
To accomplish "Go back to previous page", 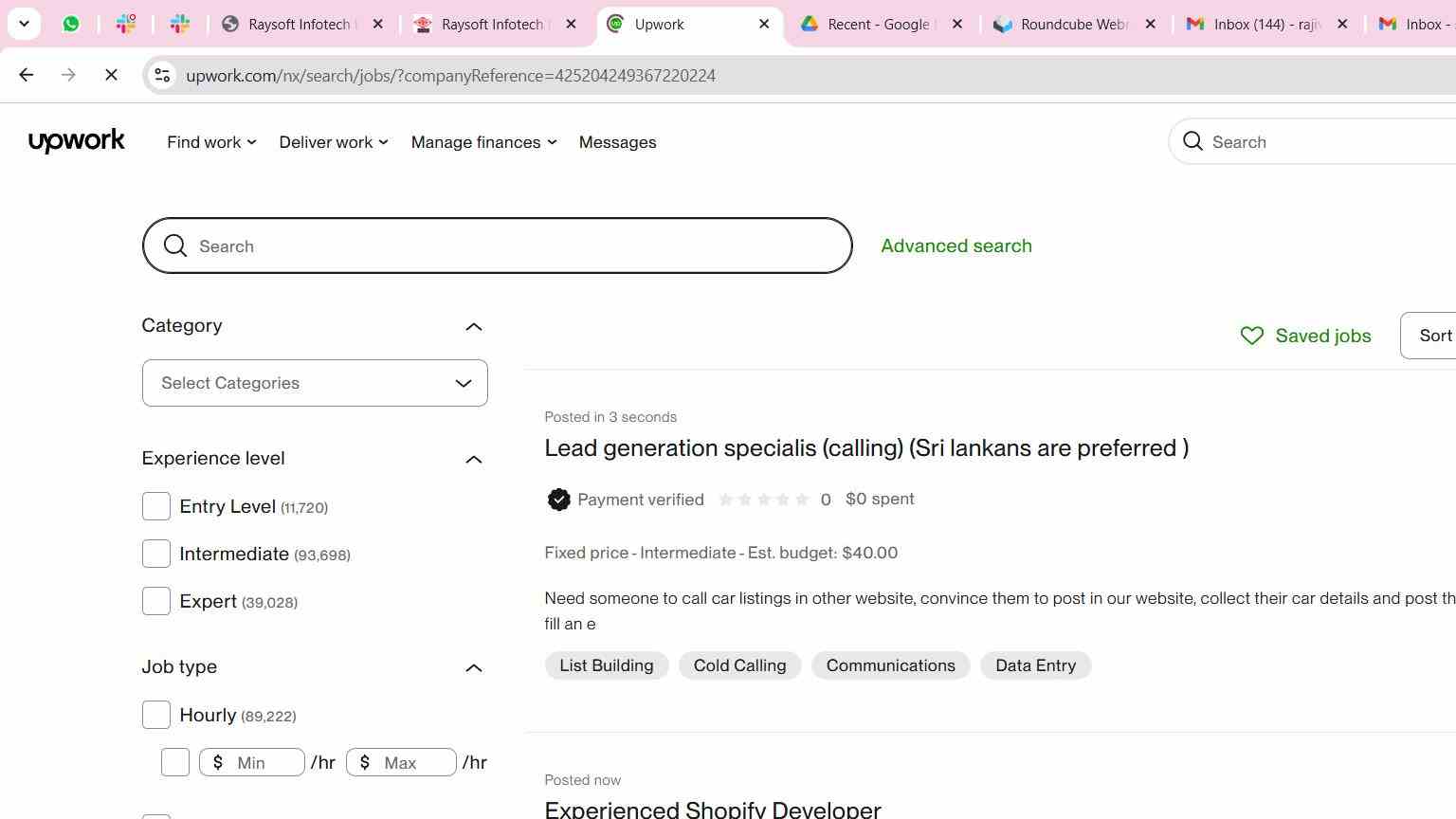I will [x=26, y=75].
